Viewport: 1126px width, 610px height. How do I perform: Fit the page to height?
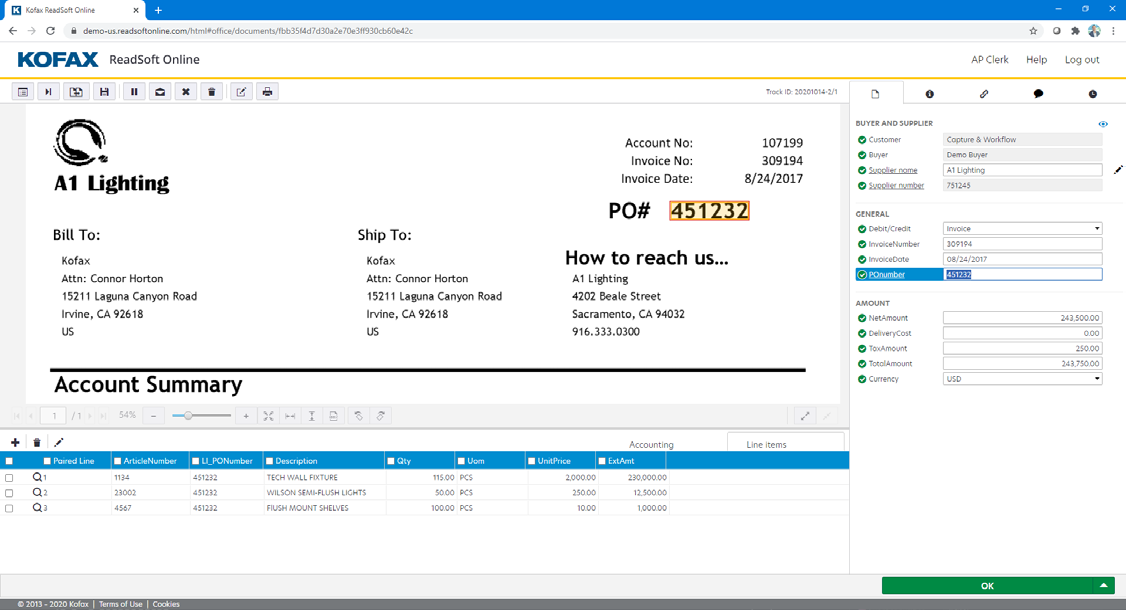[312, 416]
